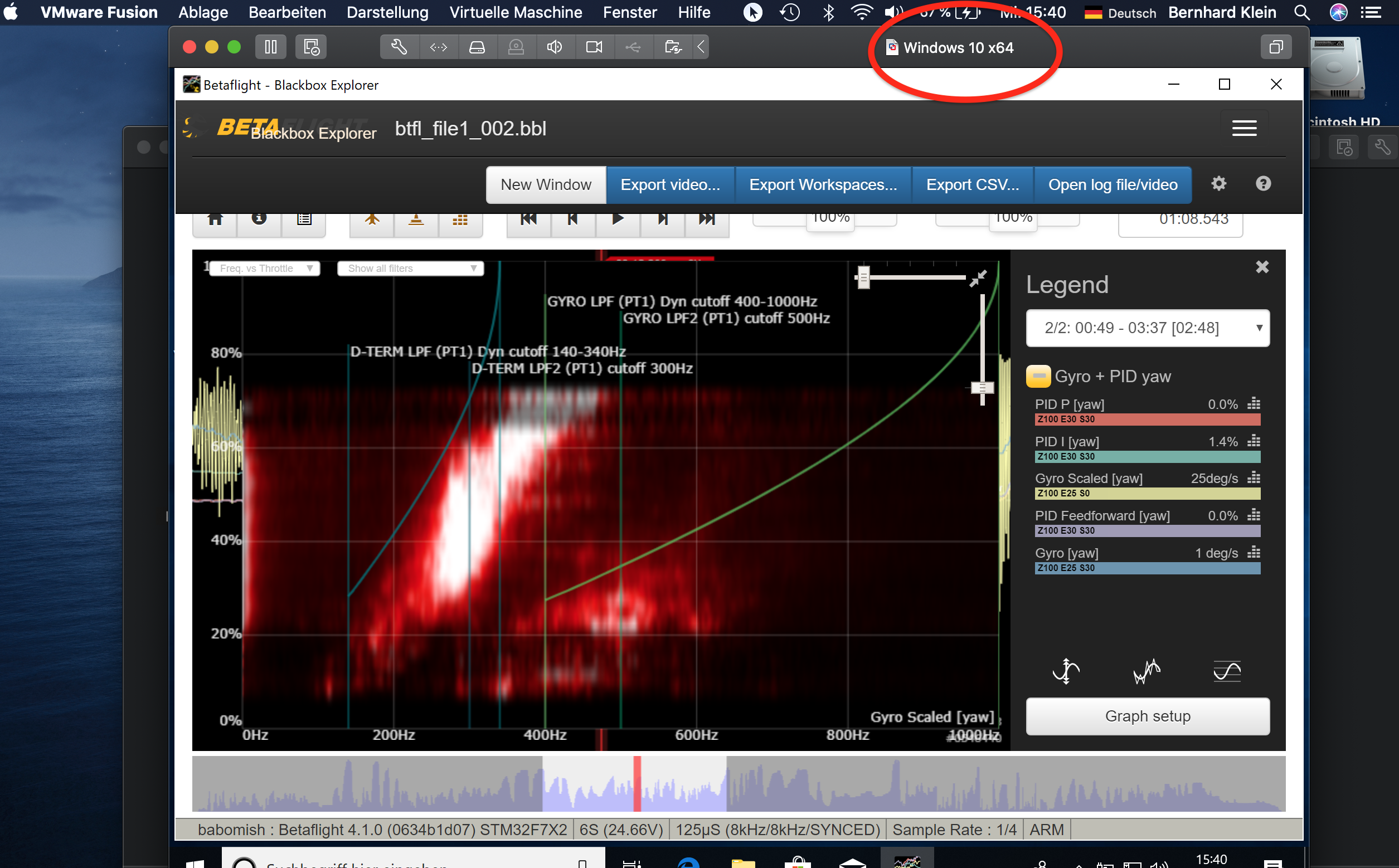
Task: Expand the Show all filters dropdown
Action: (410, 268)
